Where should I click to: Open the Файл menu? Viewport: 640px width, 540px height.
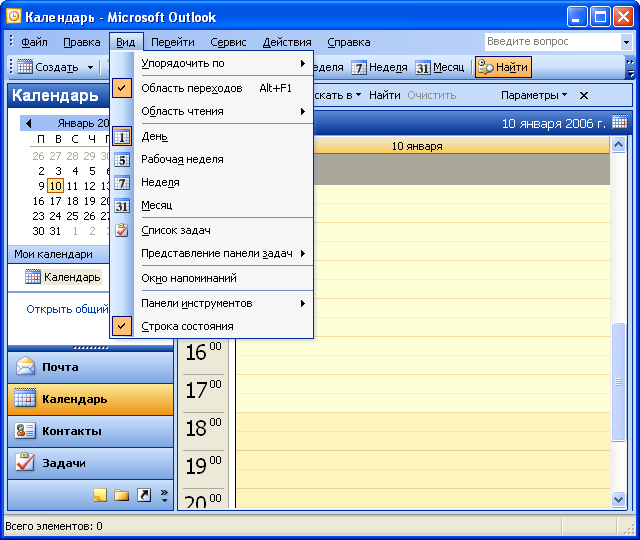click(34, 42)
